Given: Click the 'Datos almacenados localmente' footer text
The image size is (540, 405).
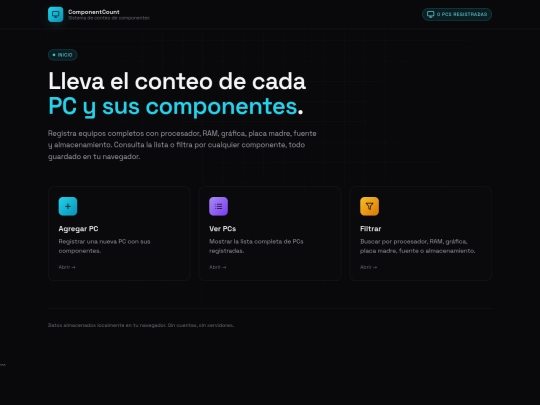Looking at the screenshot, I should point(141,325).
